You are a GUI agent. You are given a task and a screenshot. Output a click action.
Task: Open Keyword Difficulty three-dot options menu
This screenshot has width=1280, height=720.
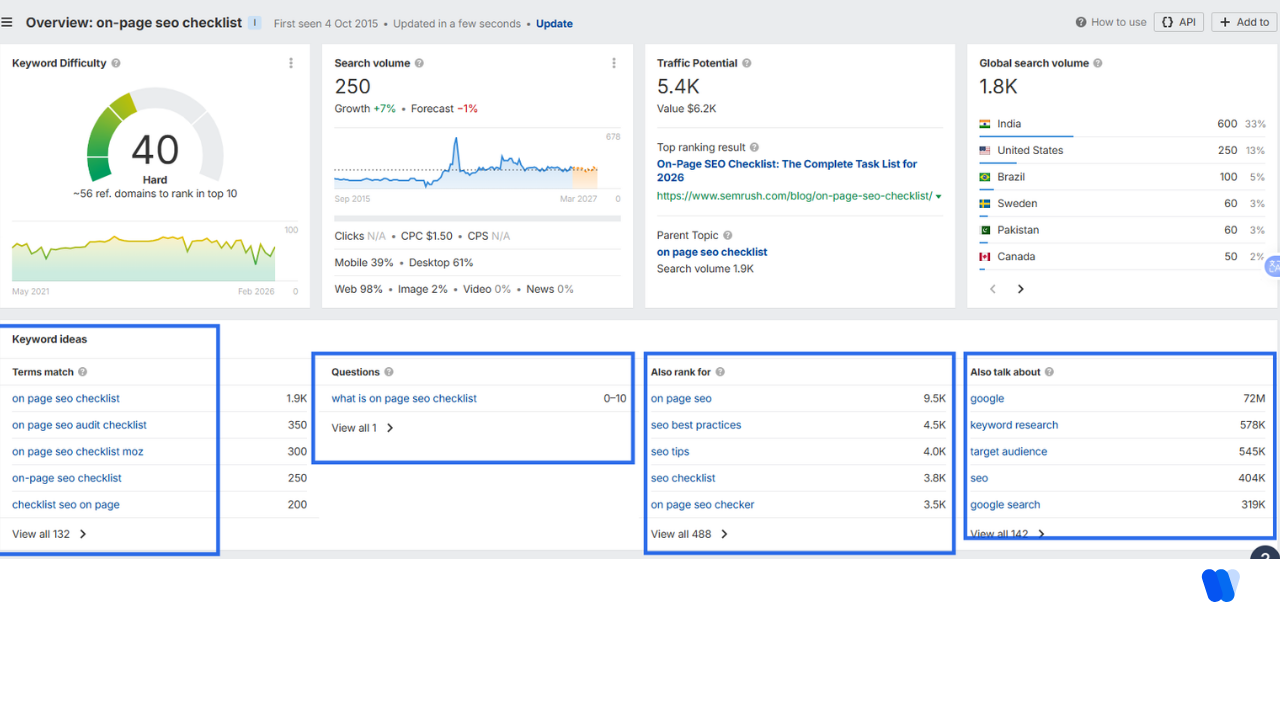pyautogui.click(x=291, y=63)
